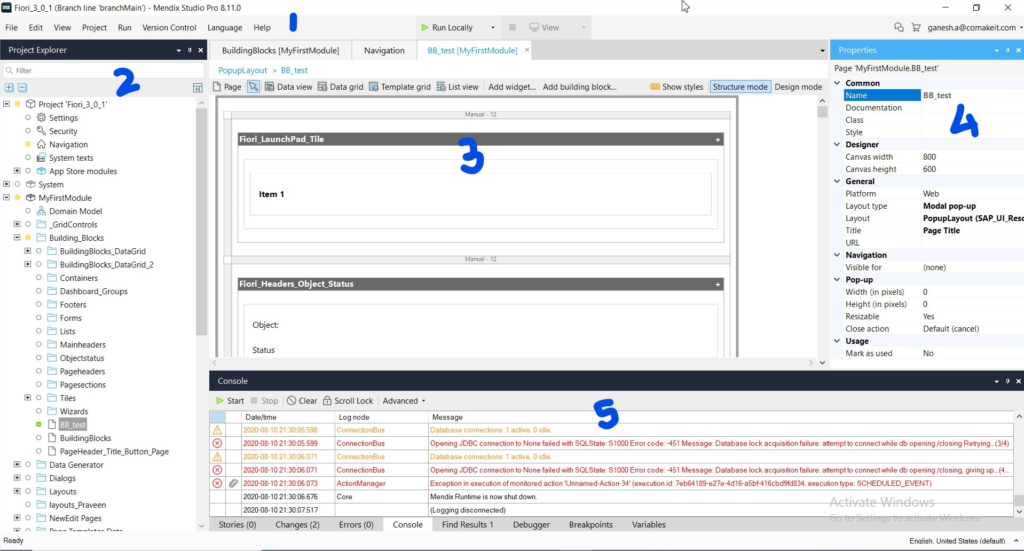Click the Console Start play icon

pyautogui.click(x=220, y=401)
